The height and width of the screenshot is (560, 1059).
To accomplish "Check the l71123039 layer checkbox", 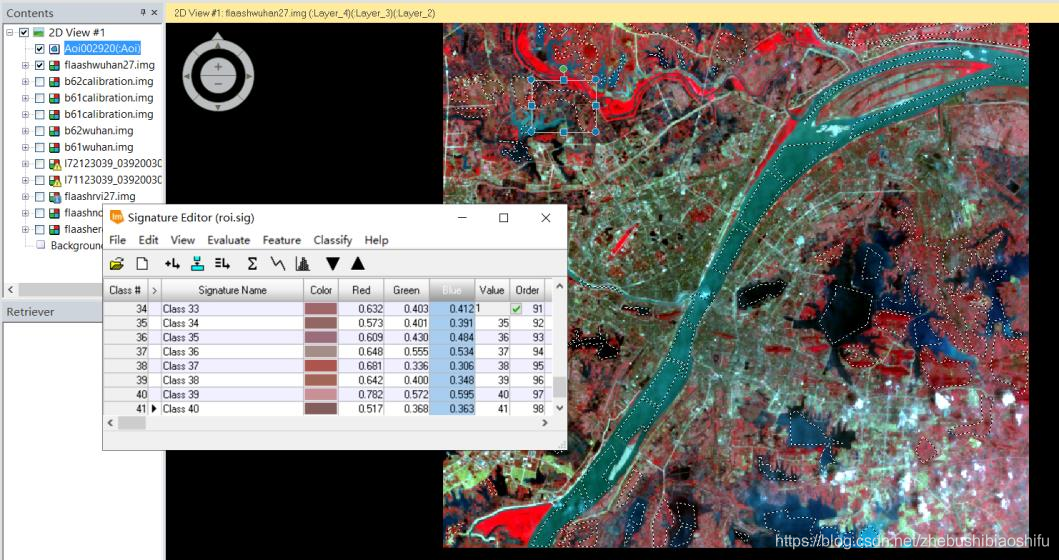I will pyautogui.click(x=39, y=180).
